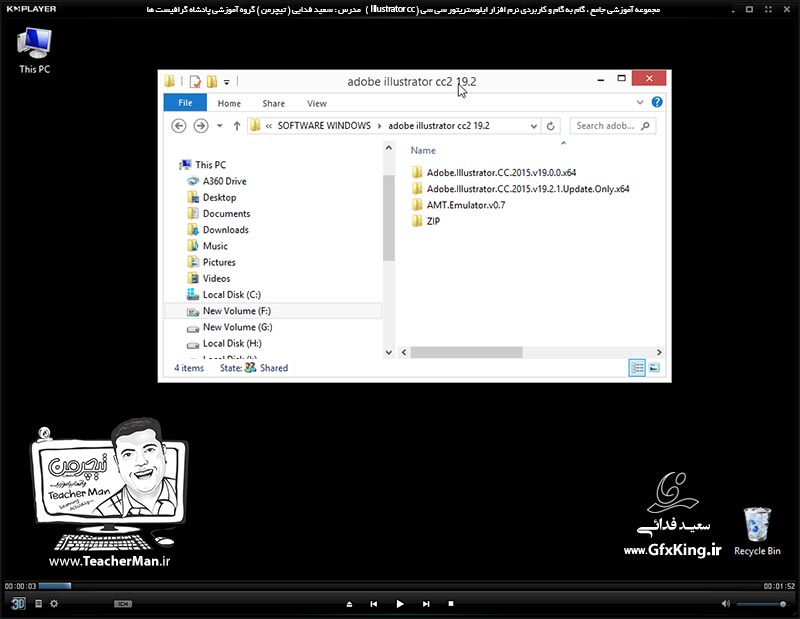Play the video in KMPlayer

[x=399, y=604]
